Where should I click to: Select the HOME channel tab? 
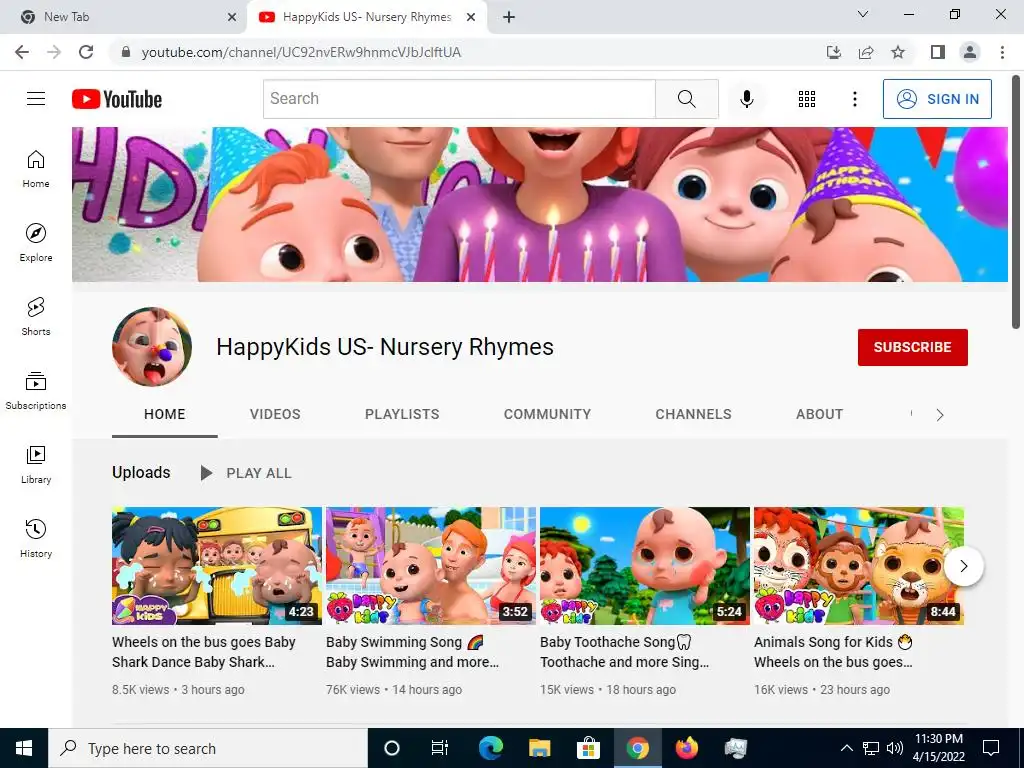(x=165, y=414)
